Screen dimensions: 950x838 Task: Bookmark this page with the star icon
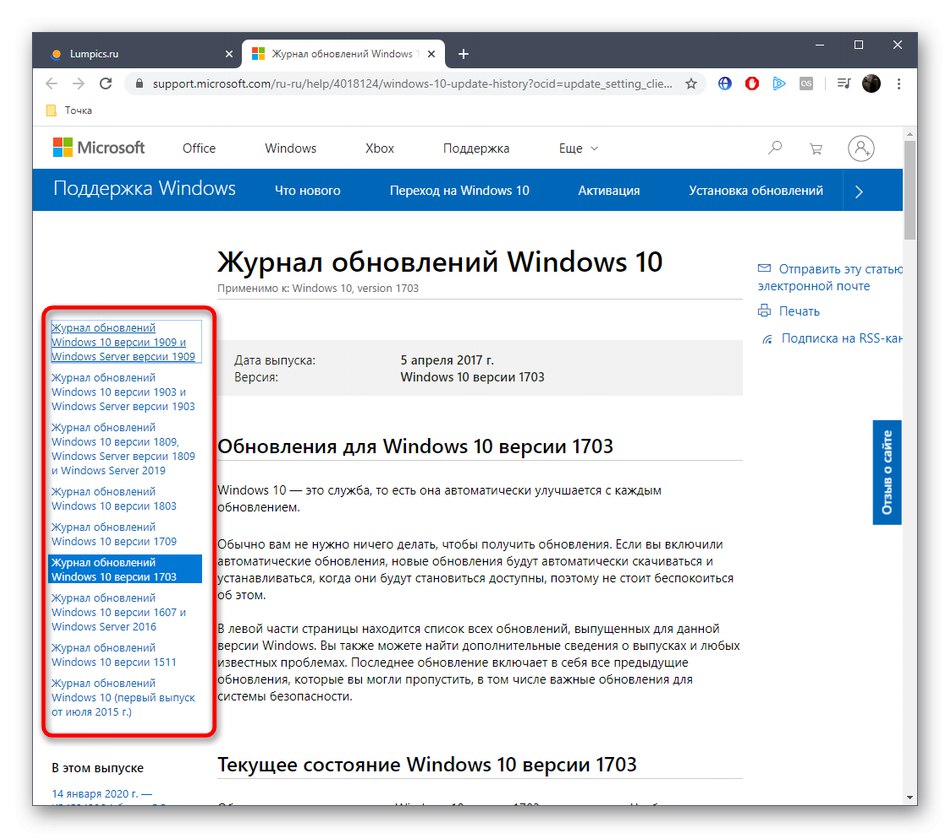691,84
